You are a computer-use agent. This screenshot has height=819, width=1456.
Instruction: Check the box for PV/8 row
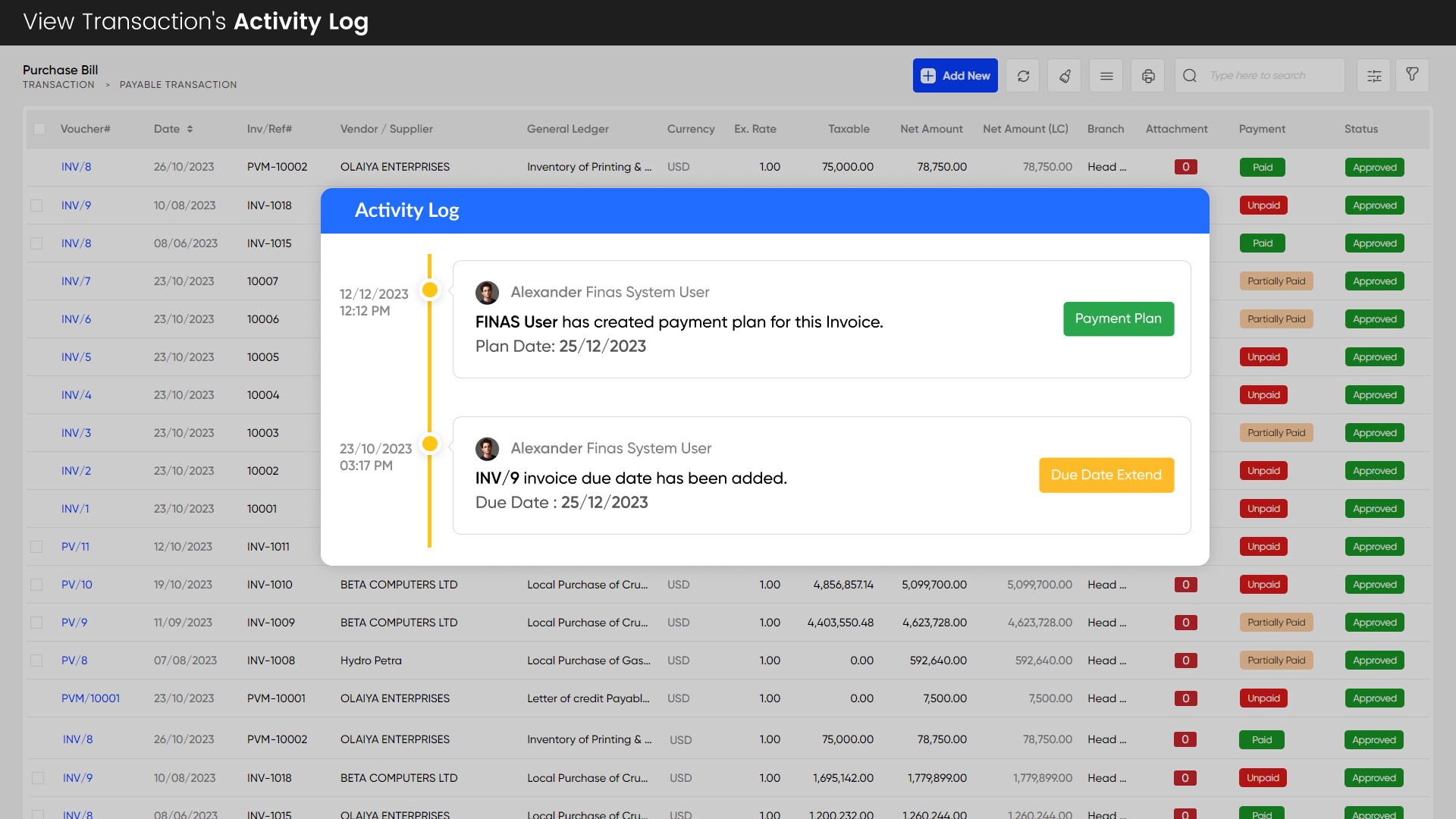point(36,661)
